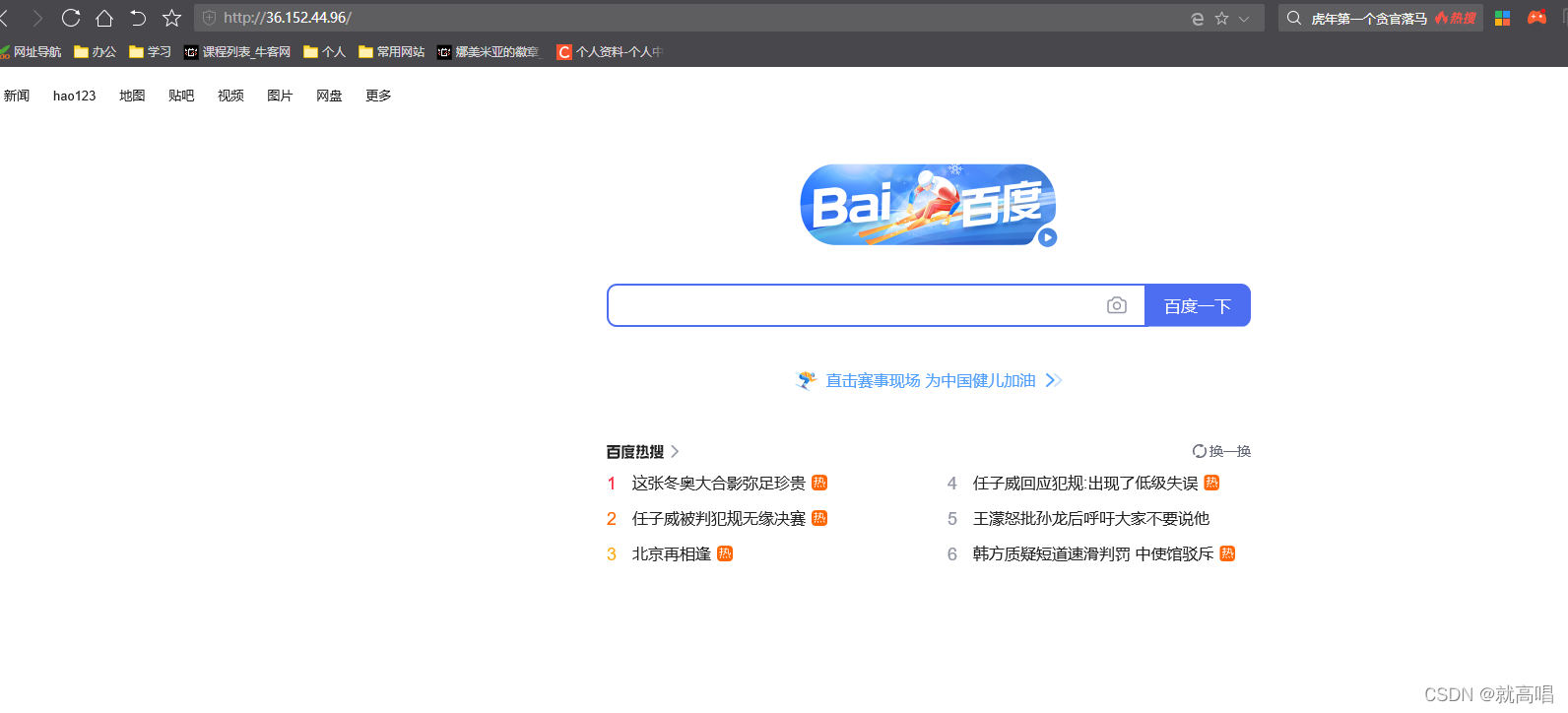Refresh hot list with 换一换
1568x713 pixels.
1221,451
